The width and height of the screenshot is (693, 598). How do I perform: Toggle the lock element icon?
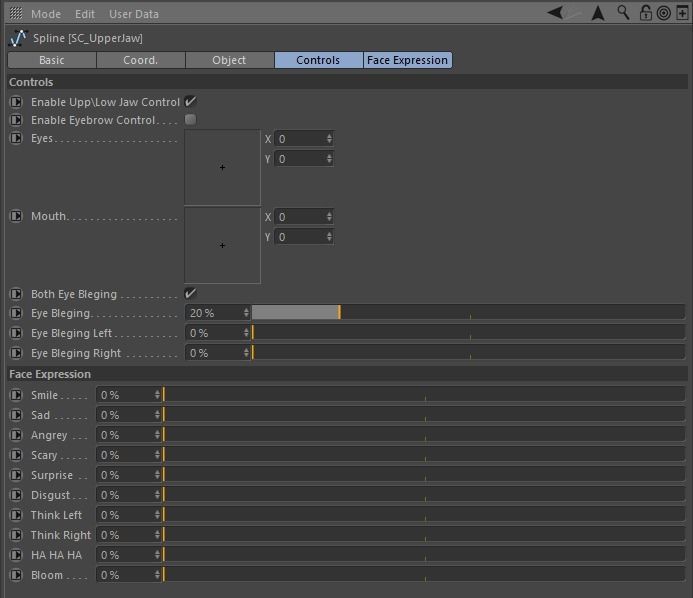pos(645,13)
